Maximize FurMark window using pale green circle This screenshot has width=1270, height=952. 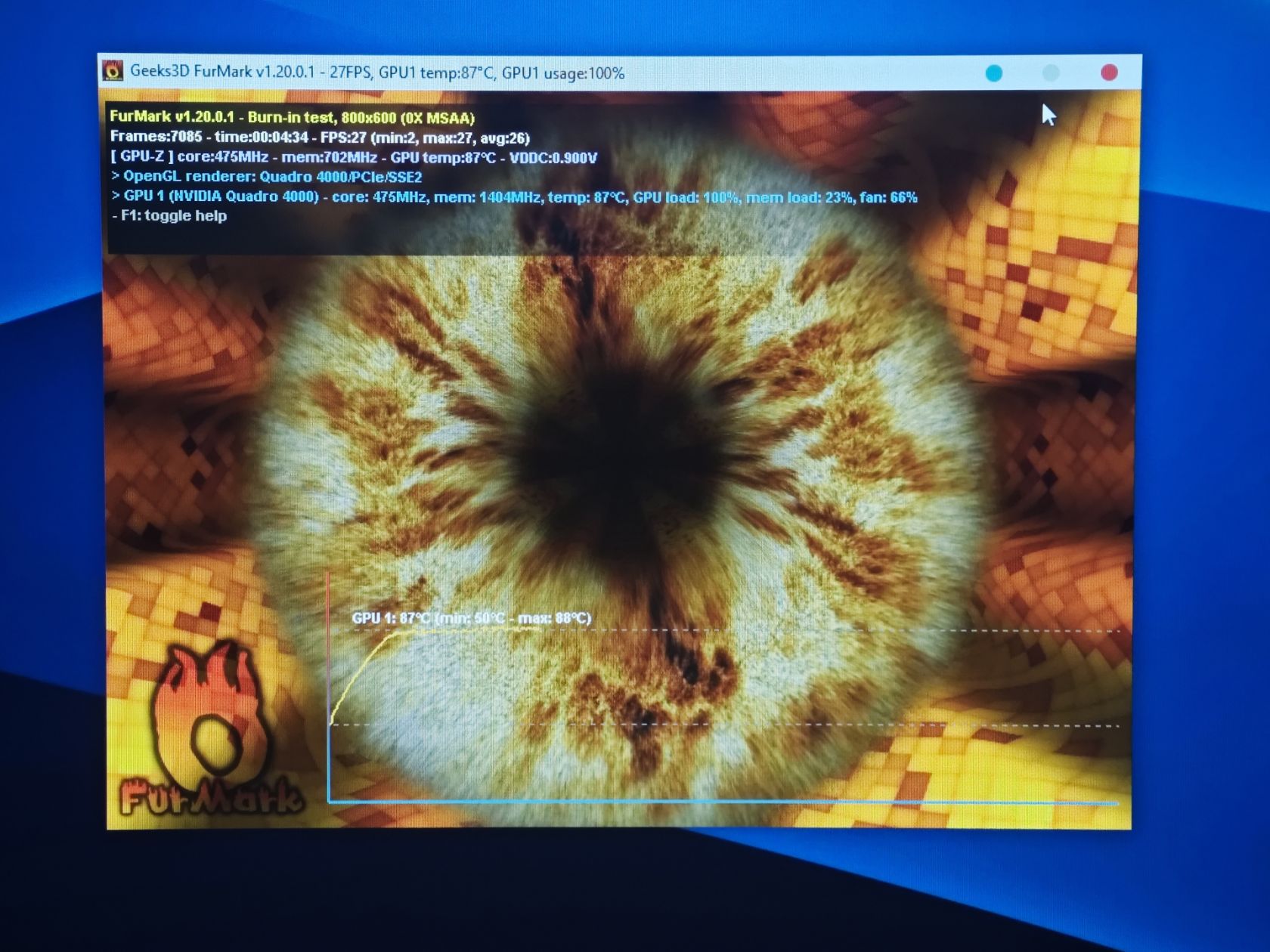tap(1051, 73)
